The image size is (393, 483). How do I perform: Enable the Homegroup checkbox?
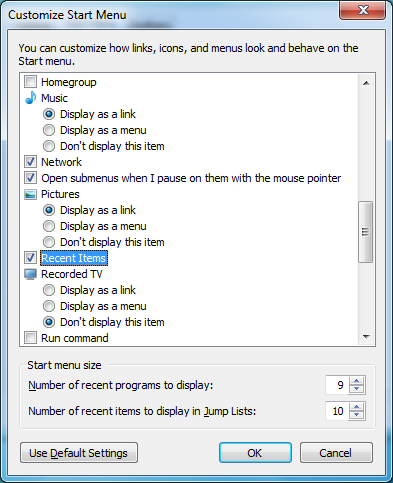click(x=31, y=82)
